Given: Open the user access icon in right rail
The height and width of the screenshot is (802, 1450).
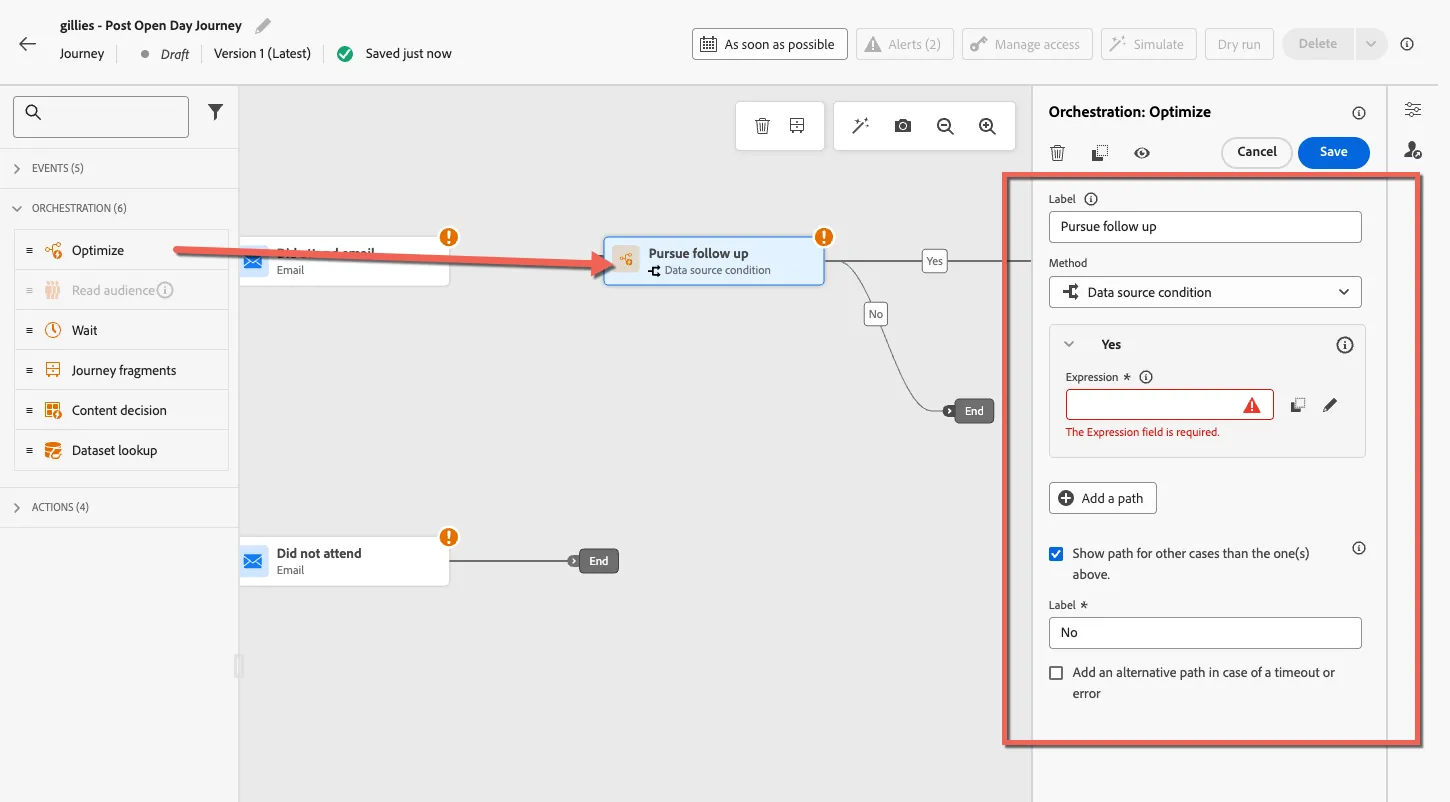Looking at the screenshot, I should 1412,150.
